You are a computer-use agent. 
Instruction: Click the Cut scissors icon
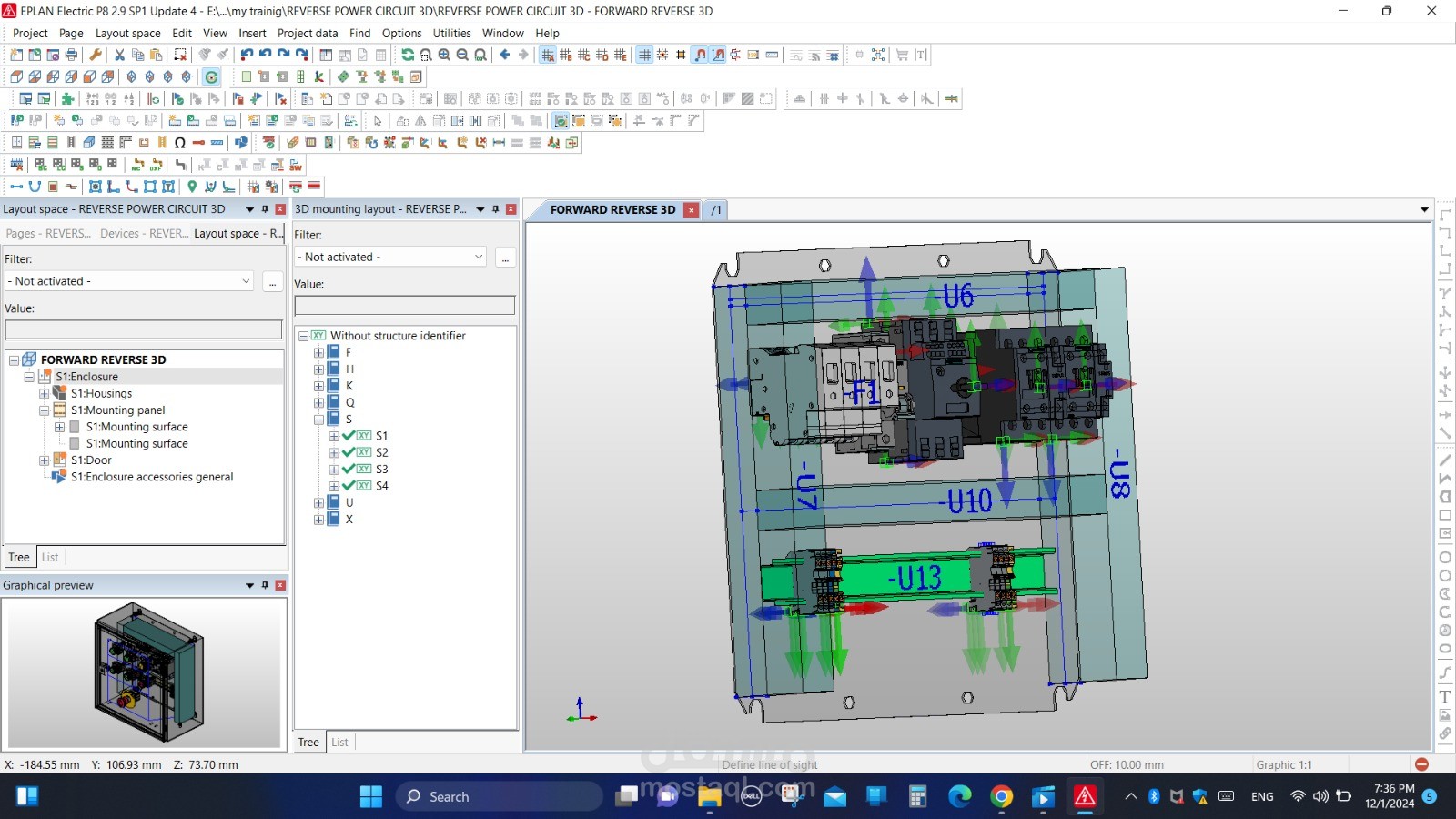[x=119, y=55]
